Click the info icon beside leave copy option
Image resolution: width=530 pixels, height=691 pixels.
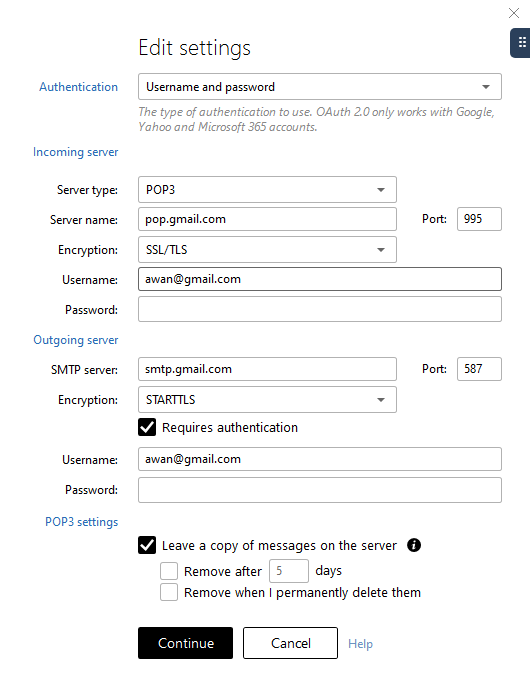pyautogui.click(x=414, y=545)
